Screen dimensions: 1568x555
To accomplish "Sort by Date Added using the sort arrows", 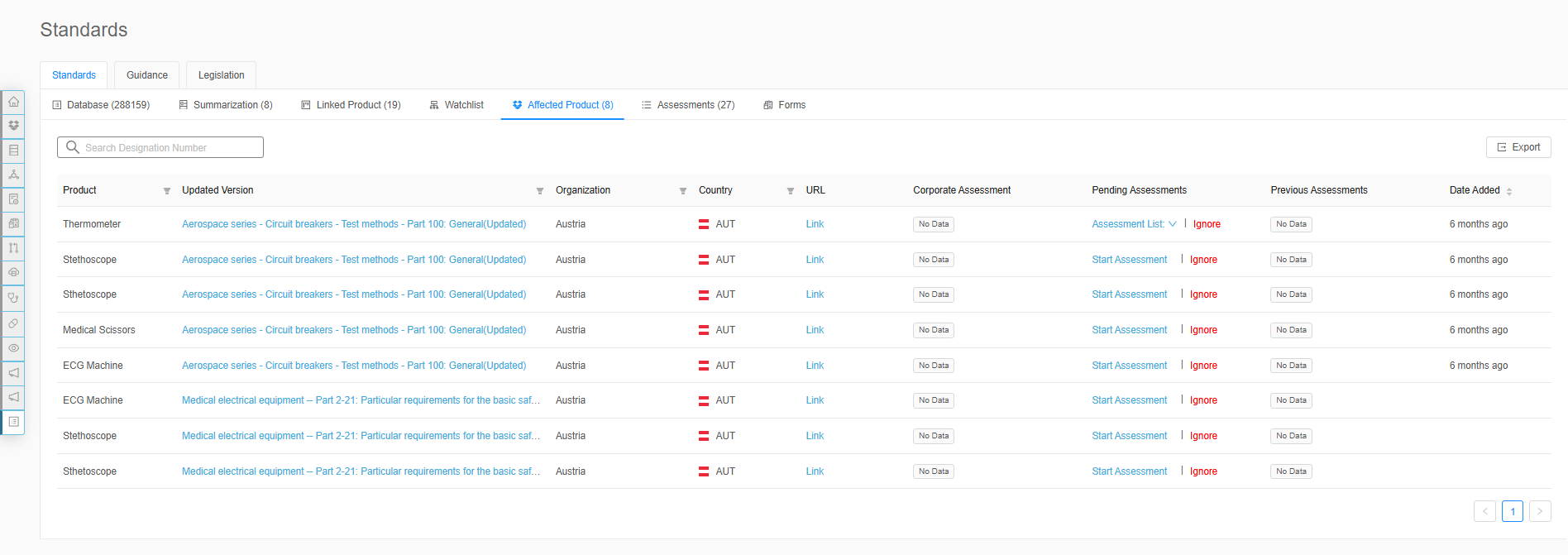I will point(1509,191).
